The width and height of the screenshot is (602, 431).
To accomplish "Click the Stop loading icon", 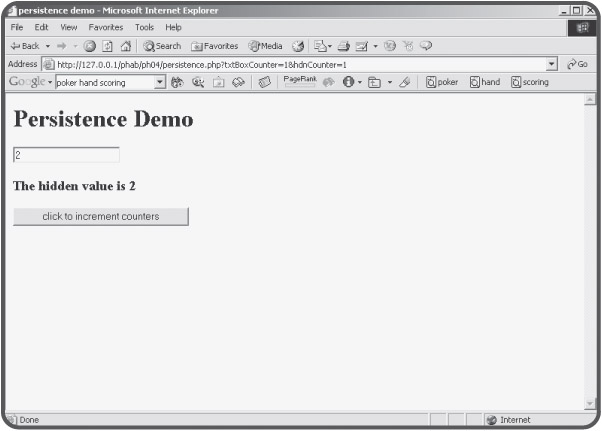I will point(90,46).
